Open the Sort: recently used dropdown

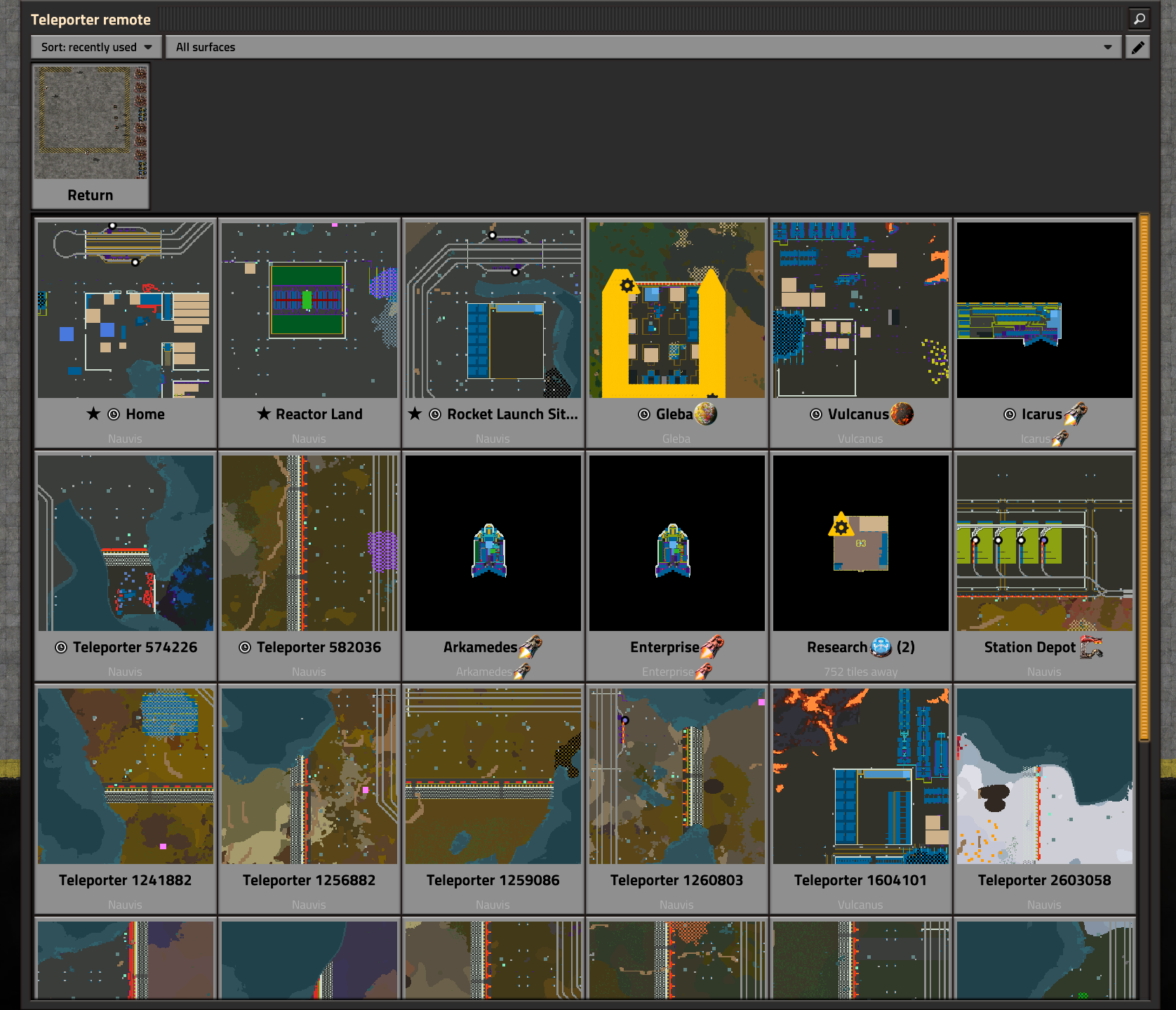(96, 47)
